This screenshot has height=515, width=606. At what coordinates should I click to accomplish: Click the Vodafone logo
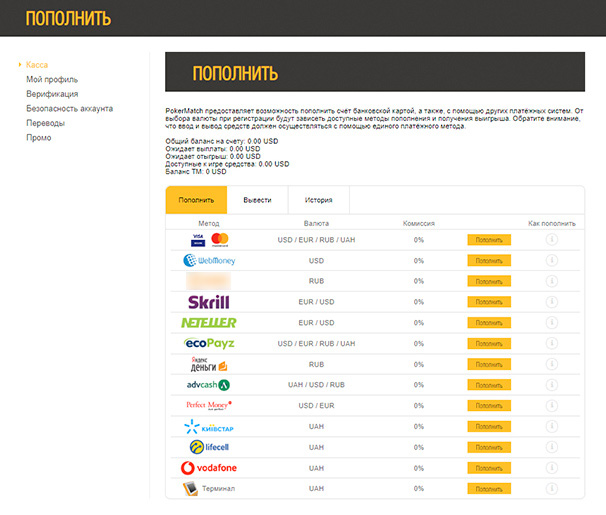[209, 468]
